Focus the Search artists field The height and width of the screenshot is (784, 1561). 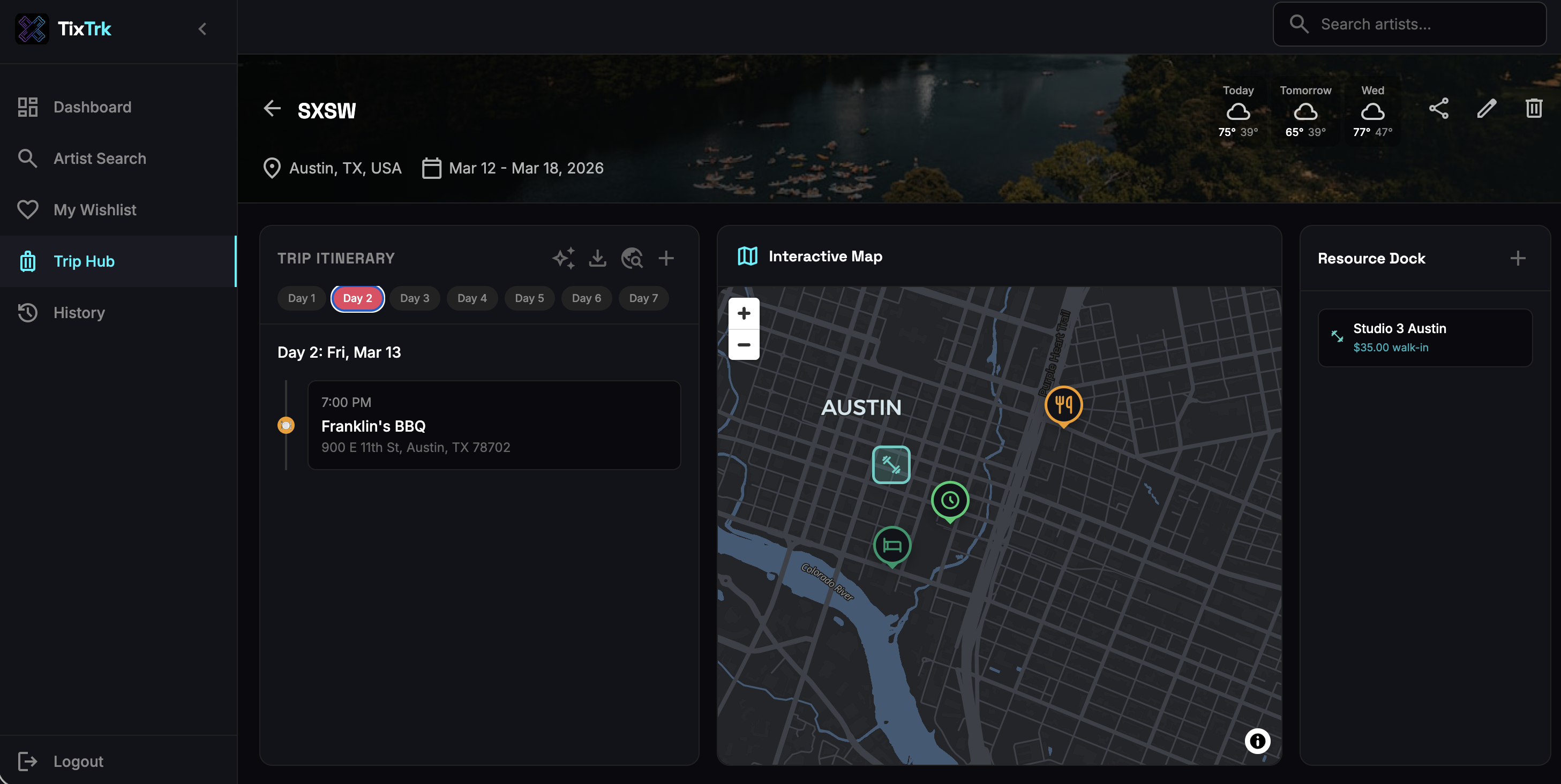[x=1409, y=24]
